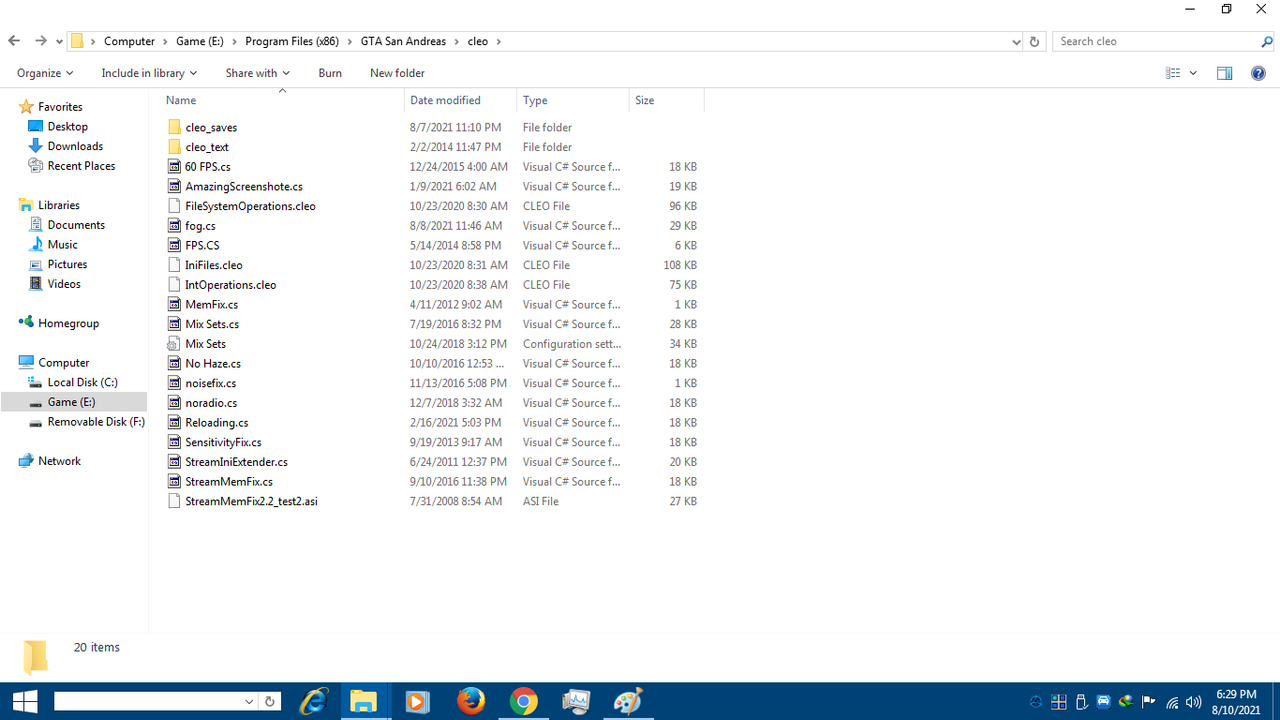Open Videos library

pyautogui.click(x=64, y=284)
